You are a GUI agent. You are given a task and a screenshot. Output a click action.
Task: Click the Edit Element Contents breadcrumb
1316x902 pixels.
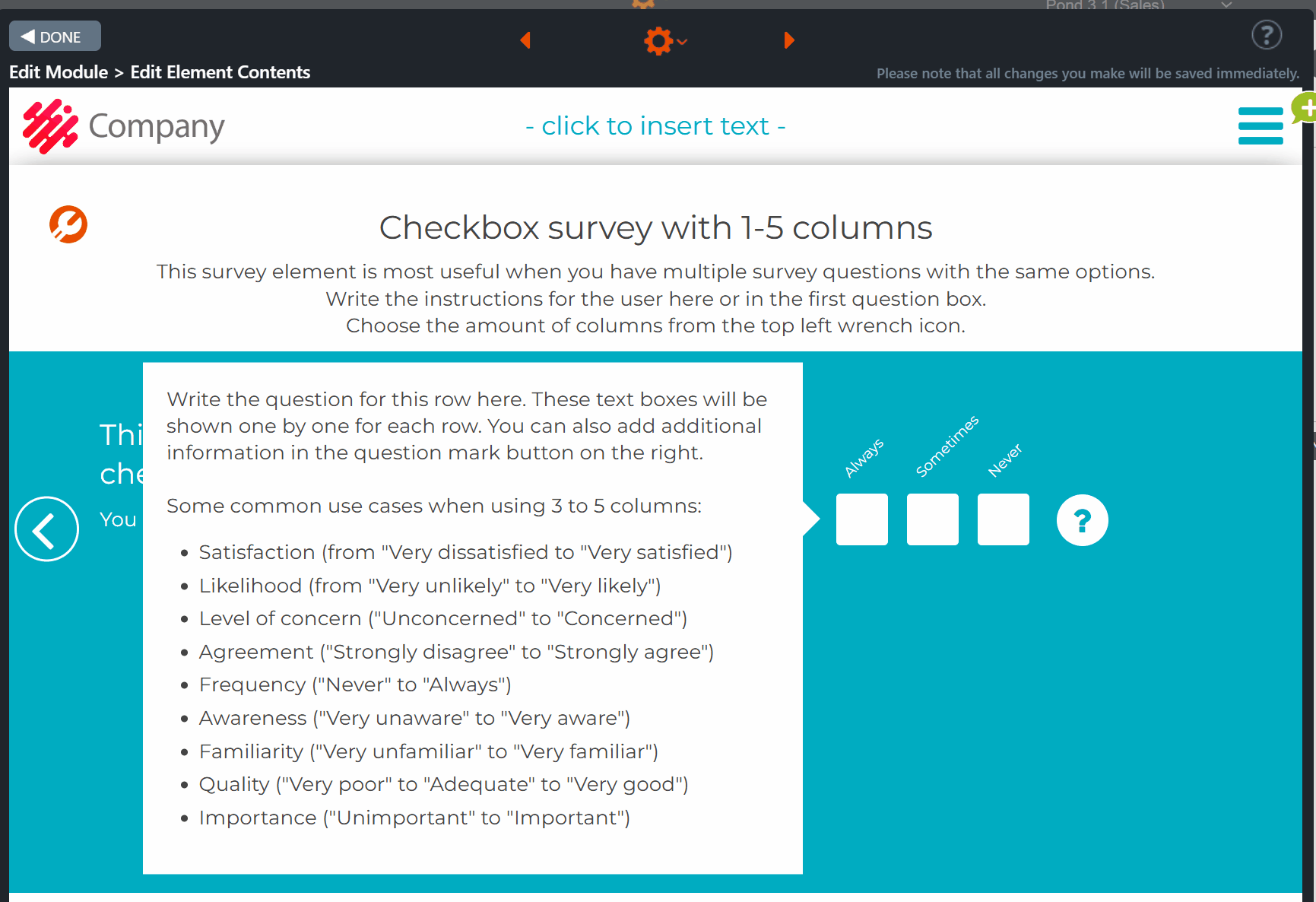click(x=220, y=72)
